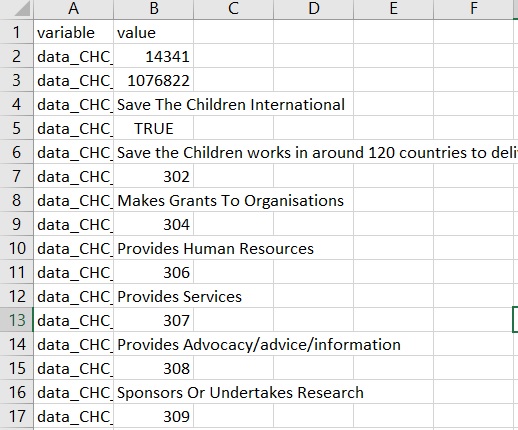The height and width of the screenshot is (430, 518).
Task: Click the 'Save The Children International' cell
Action: tap(154, 104)
